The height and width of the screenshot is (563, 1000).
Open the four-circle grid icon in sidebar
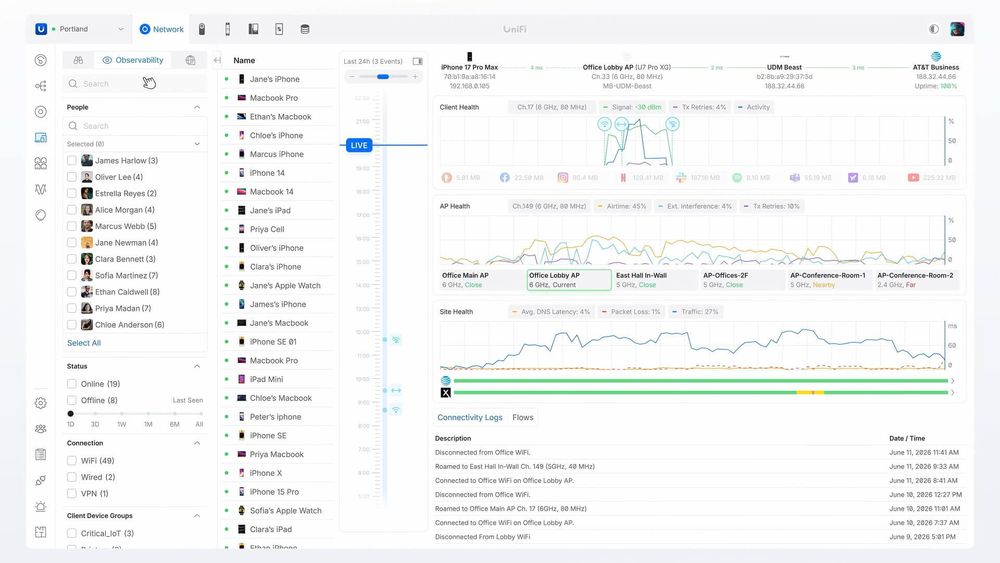coord(41,163)
